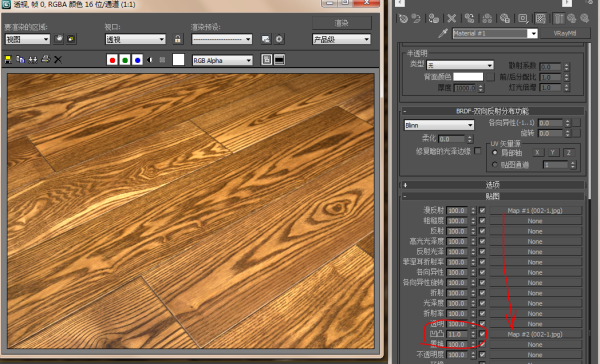This screenshot has width=600, height=364.
Task: Click the white color swatch in render toolbar
Action: [178, 60]
